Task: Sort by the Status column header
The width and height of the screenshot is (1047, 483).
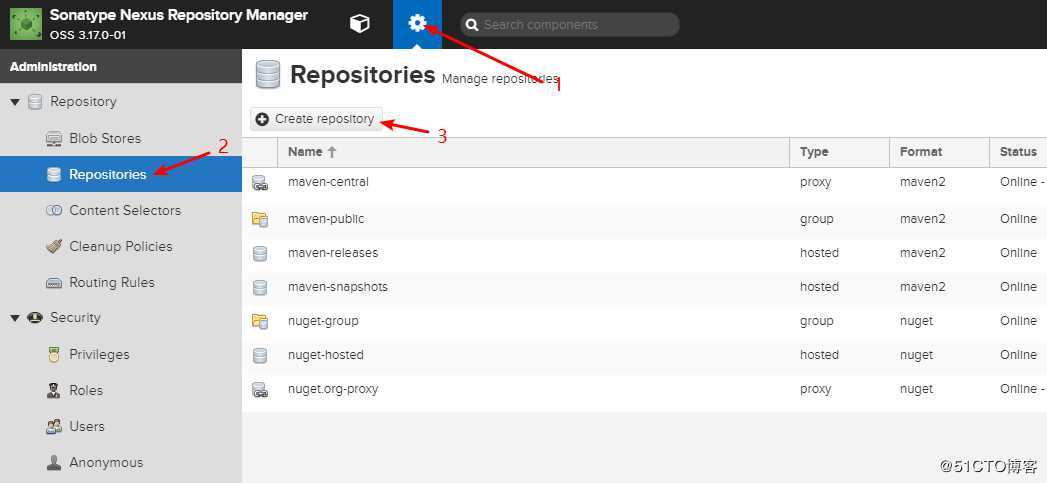Action: click(x=1018, y=152)
